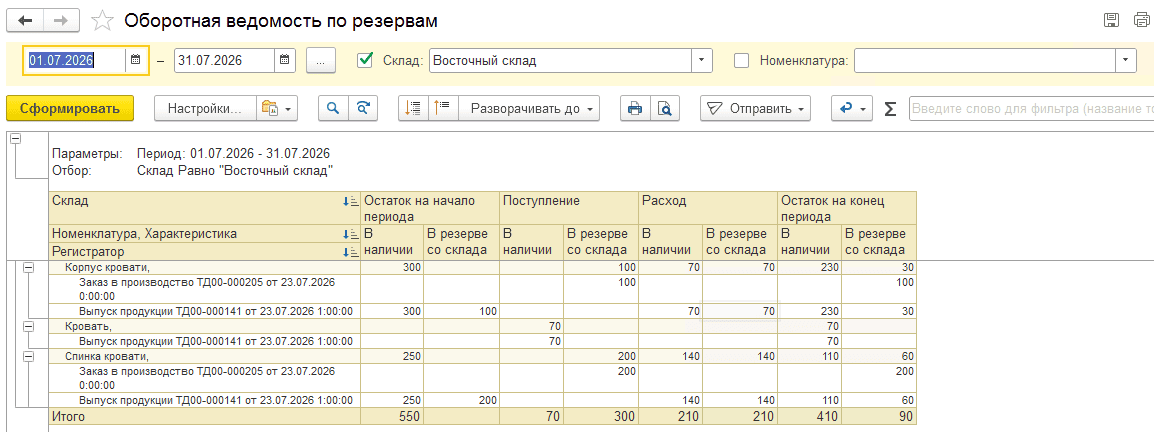Click sort icon in Склад header
This screenshot has height=432, width=1154.
coord(351,200)
